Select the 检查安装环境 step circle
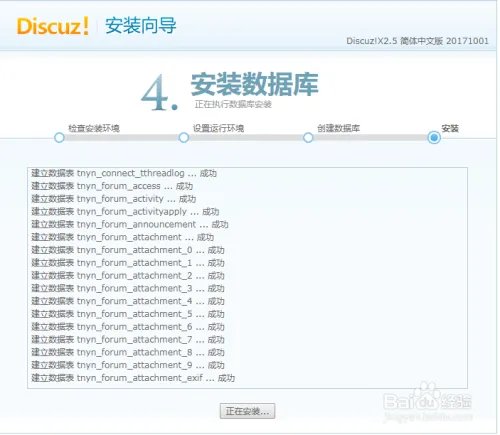This screenshot has height=435, width=500. pos(59,138)
